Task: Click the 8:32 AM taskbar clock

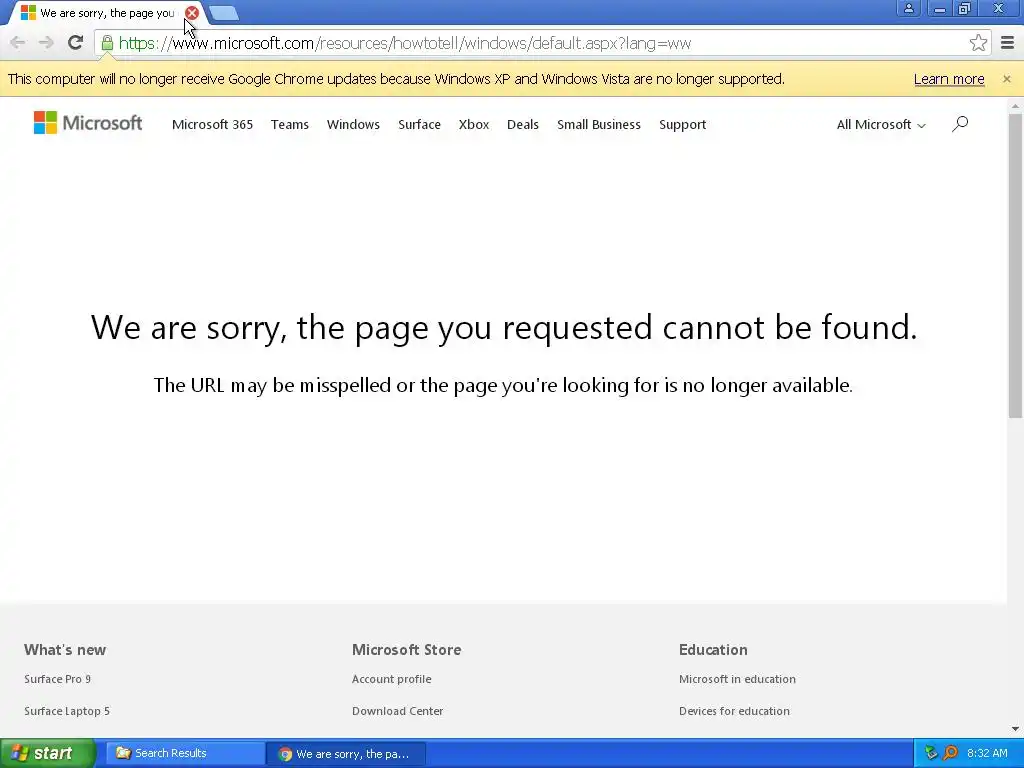Action: click(987, 753)
